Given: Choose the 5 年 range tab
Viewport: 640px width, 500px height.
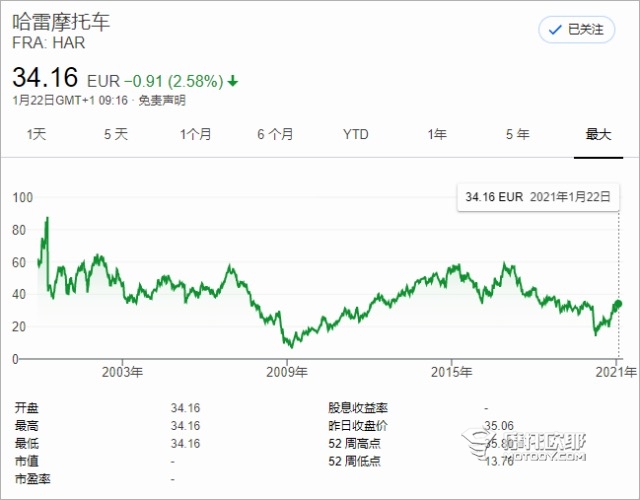Looking at the screenshot, I should pos(518,134).
